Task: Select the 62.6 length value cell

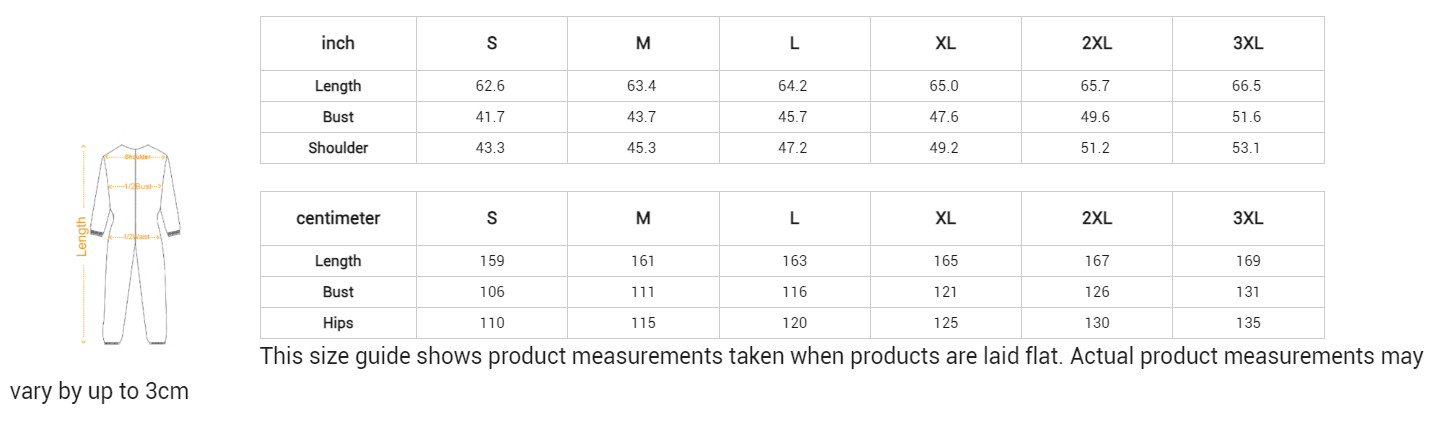Action: click(x=491, y=86)
